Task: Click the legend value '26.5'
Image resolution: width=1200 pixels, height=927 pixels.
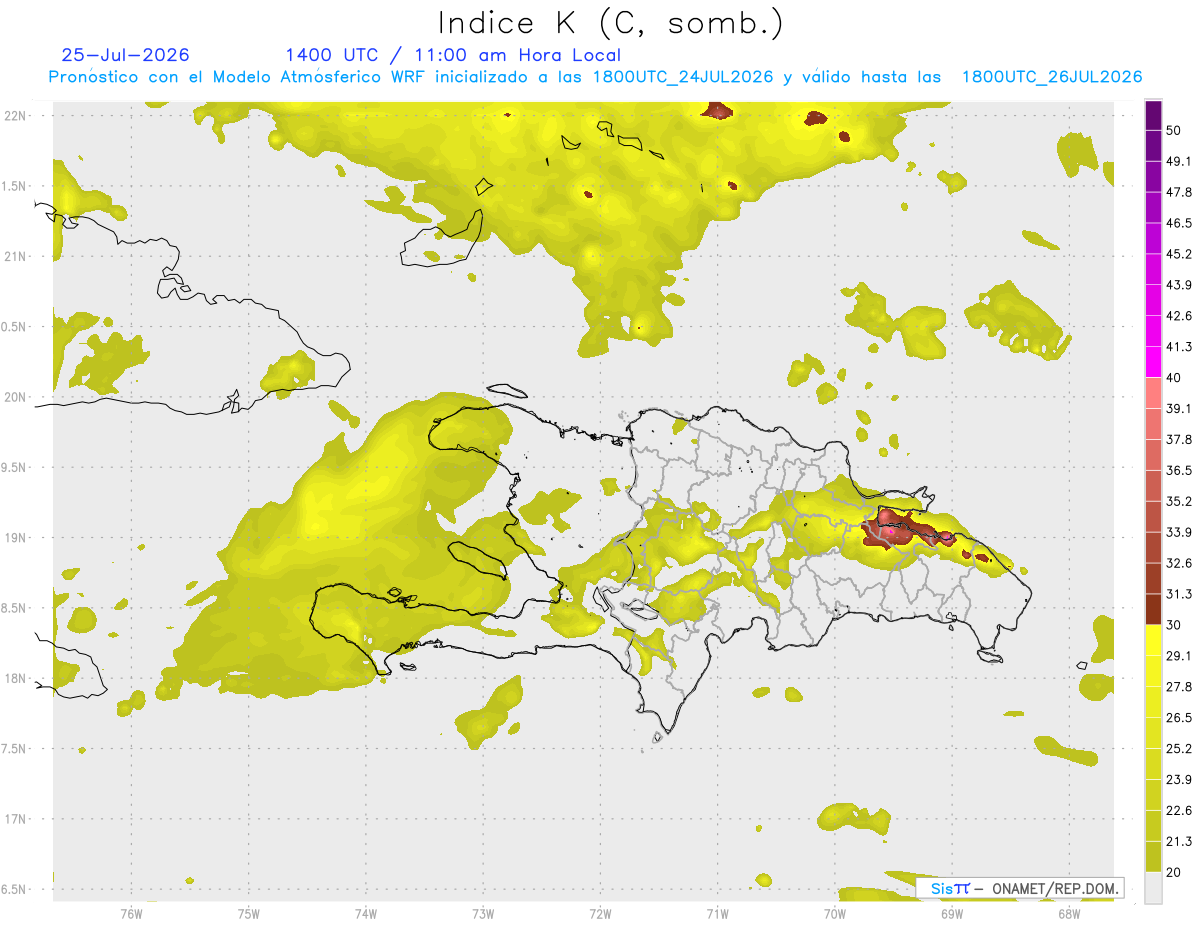Action: click(1179, 717)
